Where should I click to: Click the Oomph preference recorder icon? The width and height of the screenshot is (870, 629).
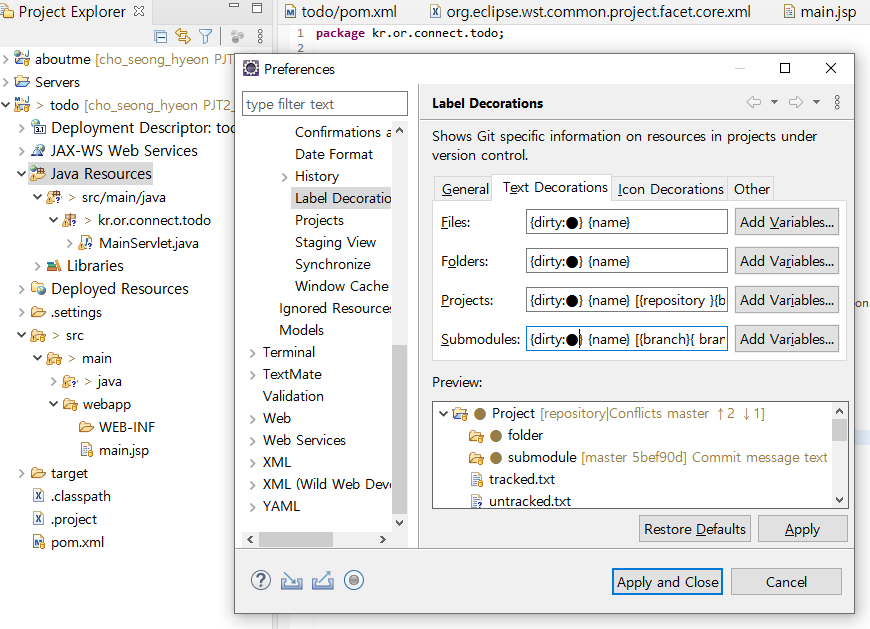coord(353,580)
